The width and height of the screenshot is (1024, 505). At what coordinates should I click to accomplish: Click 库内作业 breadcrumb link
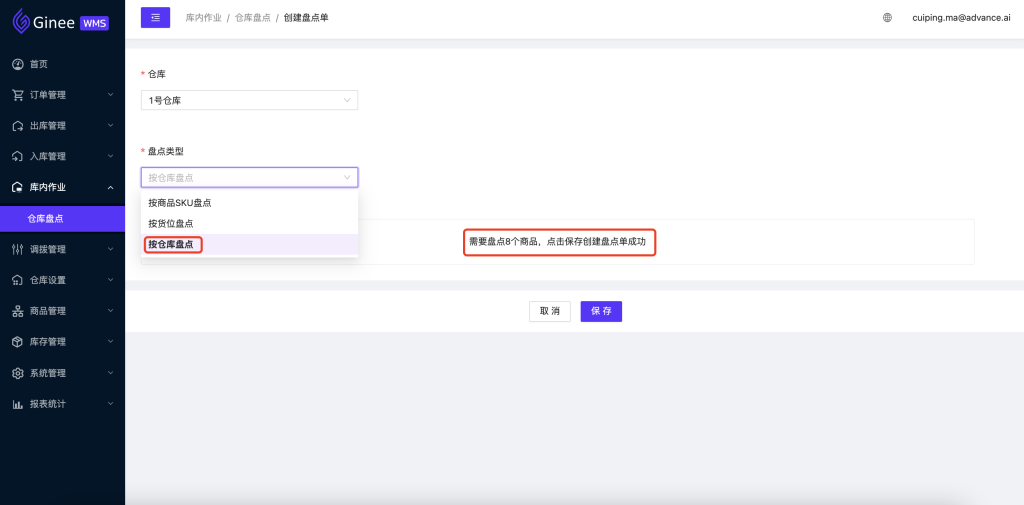[x=204, y=18]
